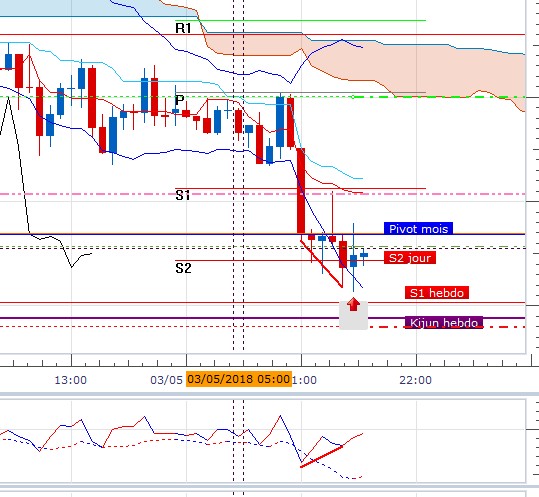Select the S2 pivot level label
Screen dimensions: 539x497
[183, 268]
